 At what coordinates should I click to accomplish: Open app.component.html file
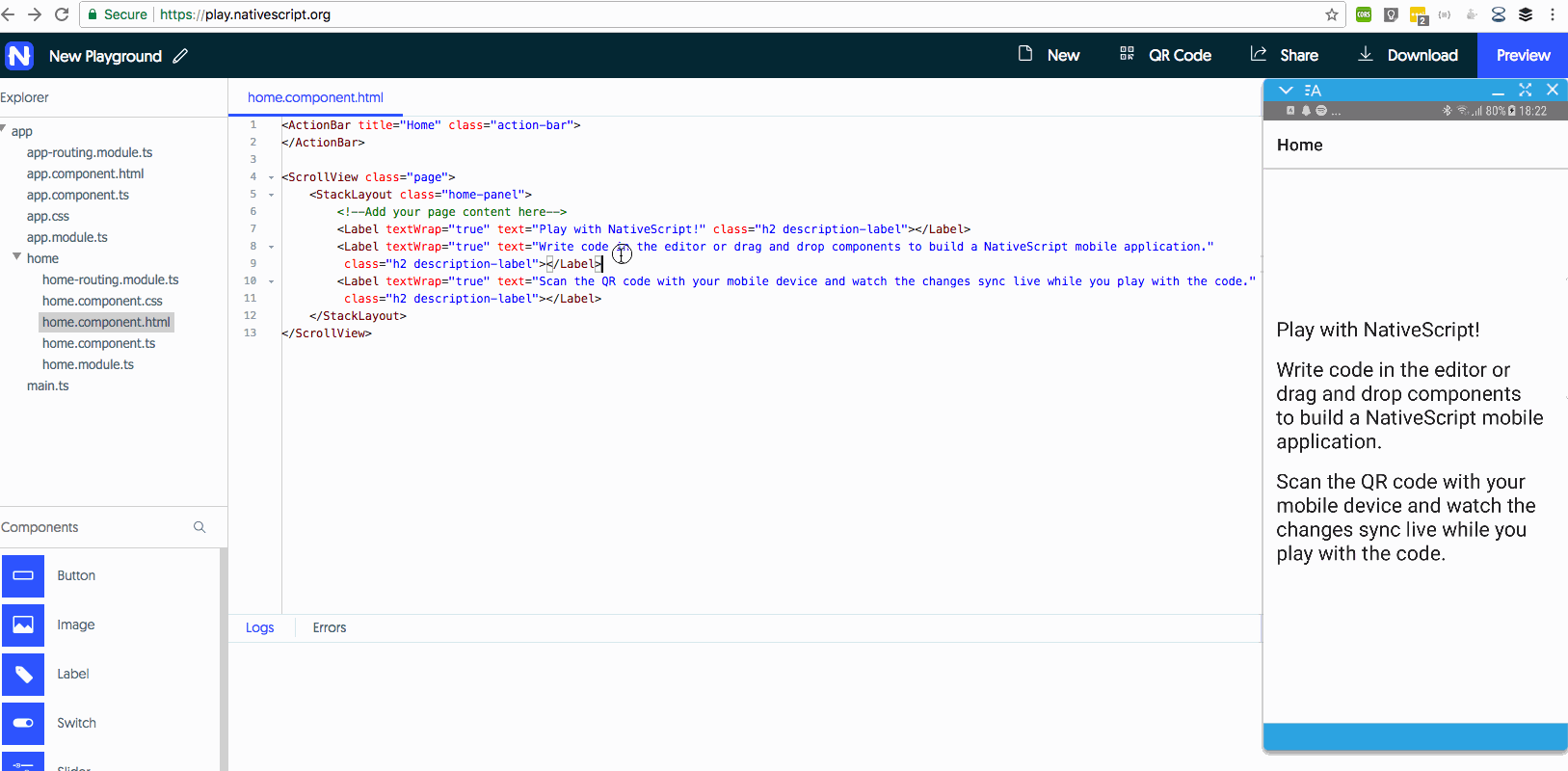click(85, 173)
